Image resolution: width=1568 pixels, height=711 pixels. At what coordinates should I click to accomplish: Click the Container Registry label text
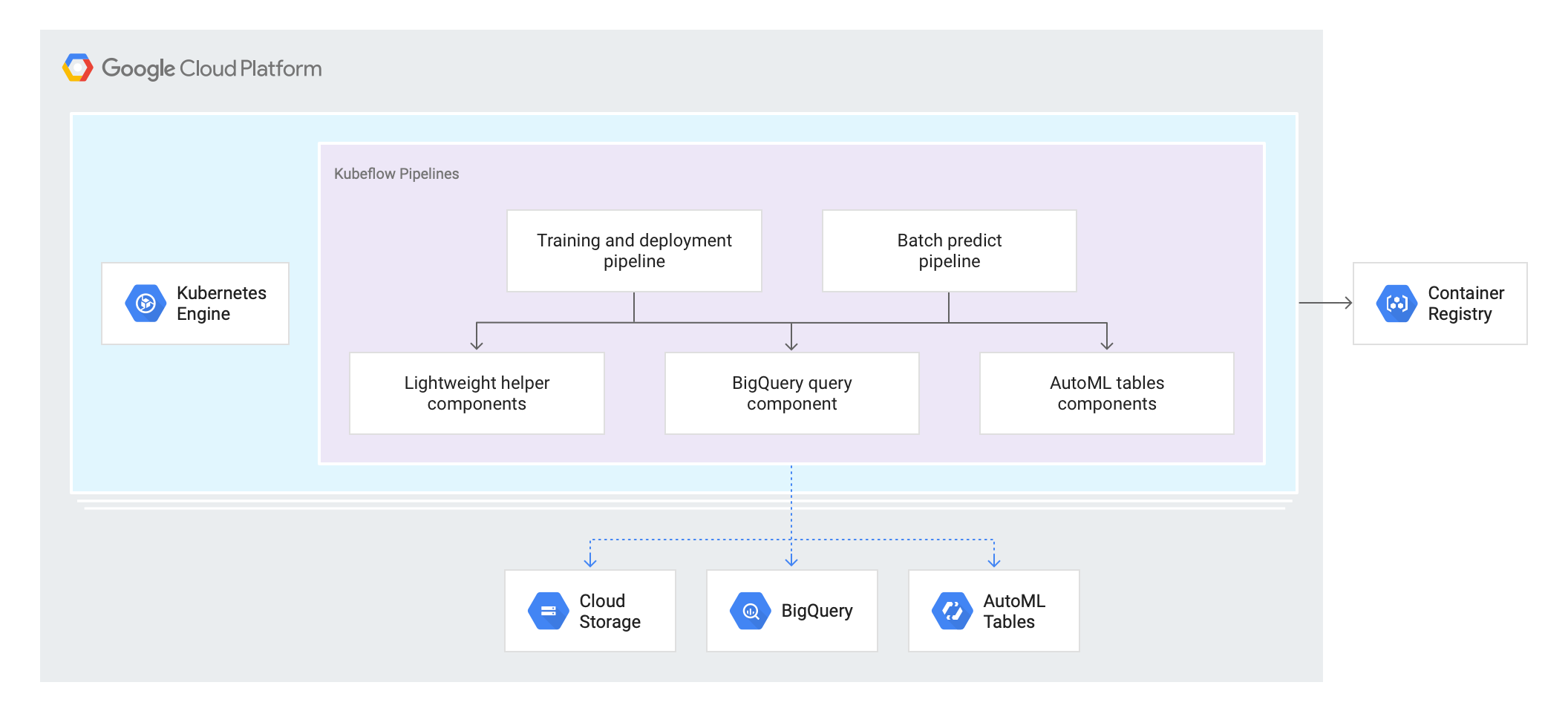point(1466,304)
